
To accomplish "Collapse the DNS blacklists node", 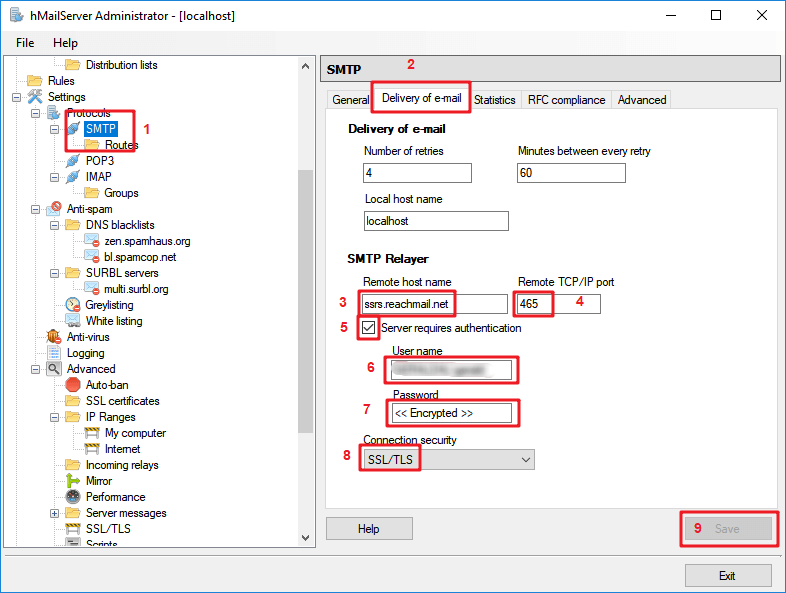I will tap(55, 225).
